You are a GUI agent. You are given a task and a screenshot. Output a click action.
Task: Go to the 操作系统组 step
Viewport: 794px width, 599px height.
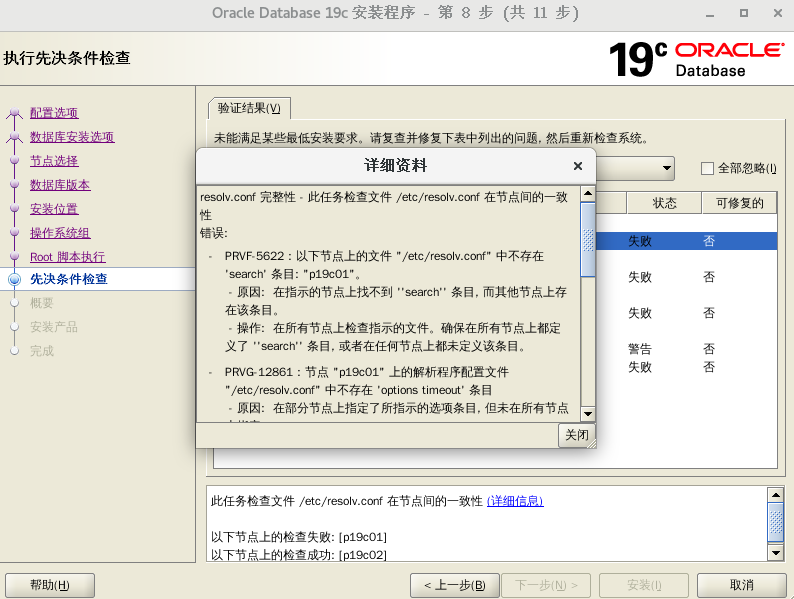[x=60, y=233]
